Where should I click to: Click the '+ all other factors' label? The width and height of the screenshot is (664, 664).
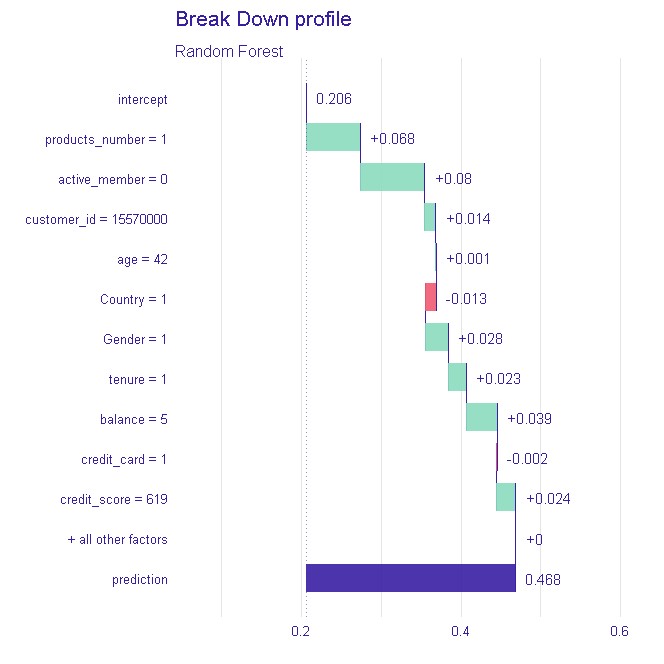tap(117, 539)
